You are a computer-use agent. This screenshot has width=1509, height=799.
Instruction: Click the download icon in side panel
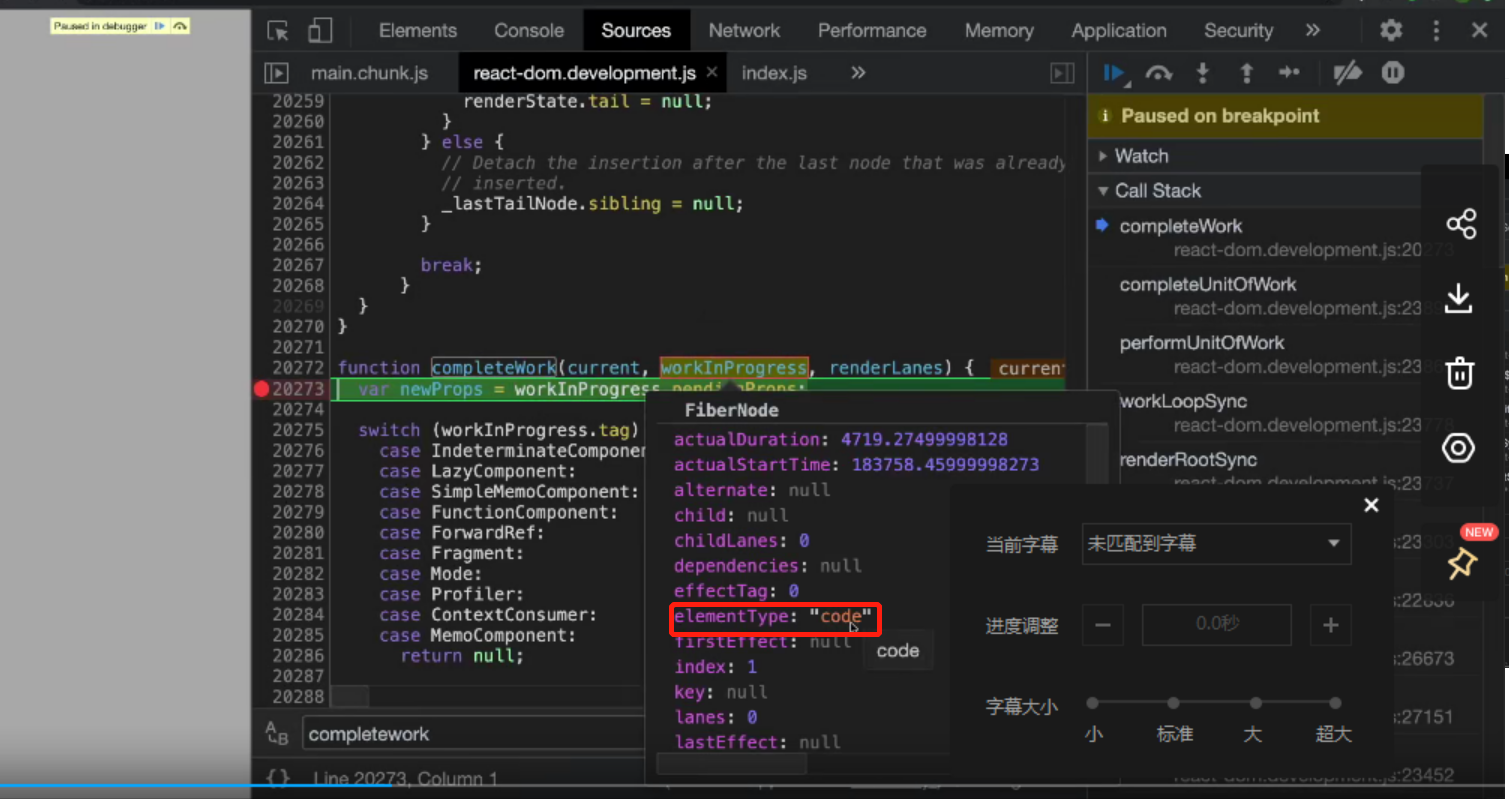[1459, 298]
